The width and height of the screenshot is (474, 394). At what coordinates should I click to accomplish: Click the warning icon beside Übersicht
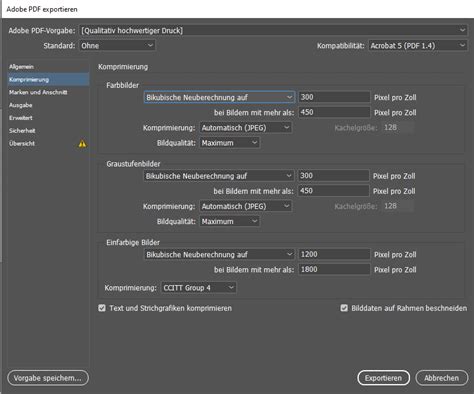click(x=82, y=144)
